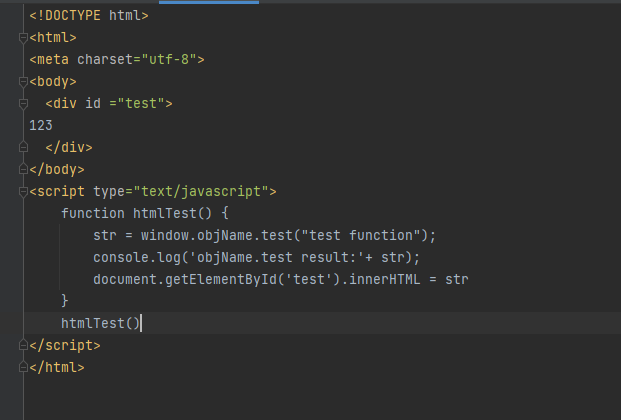The width and height of the screenshot is (621, 420).
Task: Click the htmlTest() call line
Action: point(101,323)
